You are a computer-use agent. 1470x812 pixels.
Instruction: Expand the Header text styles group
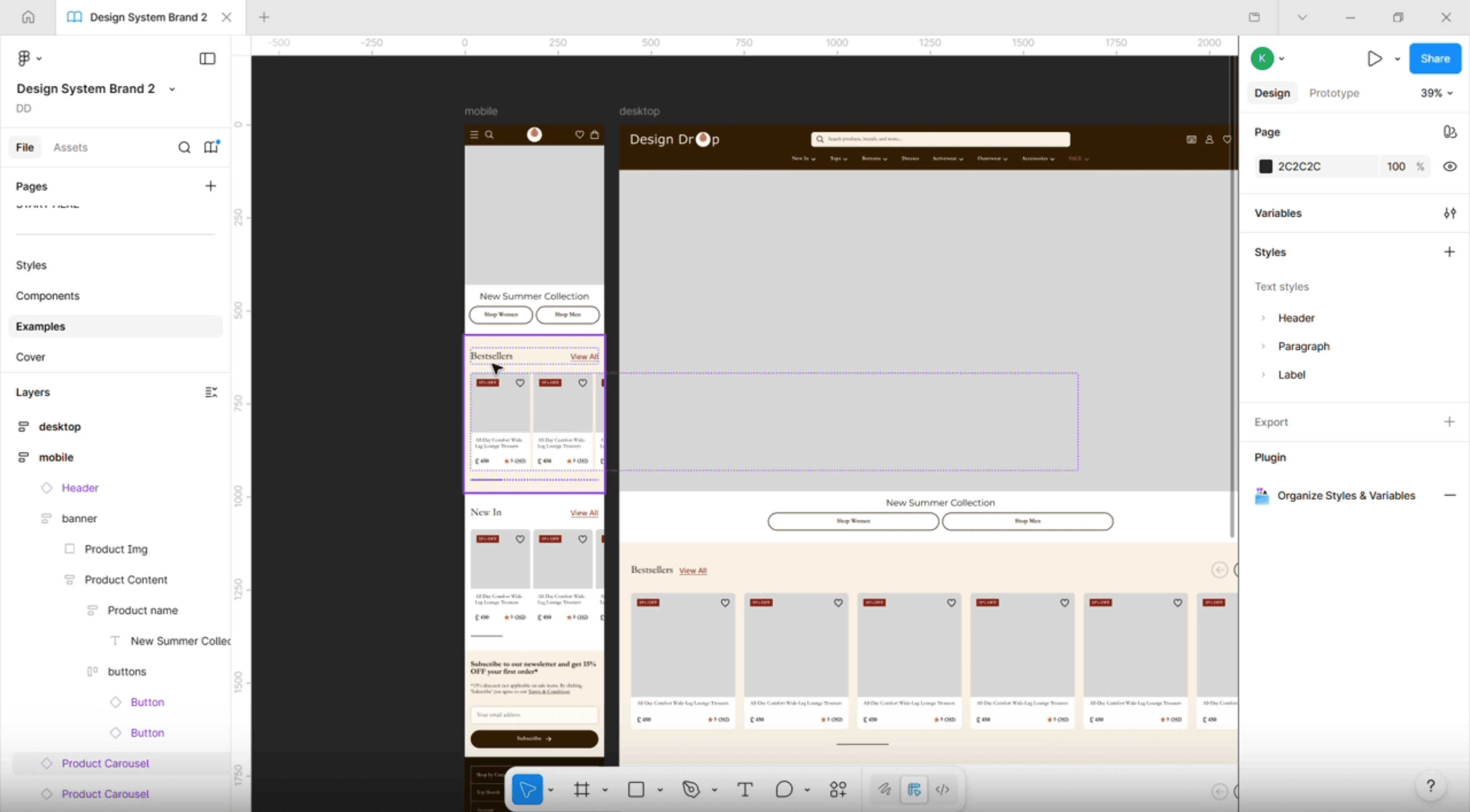1263,318
